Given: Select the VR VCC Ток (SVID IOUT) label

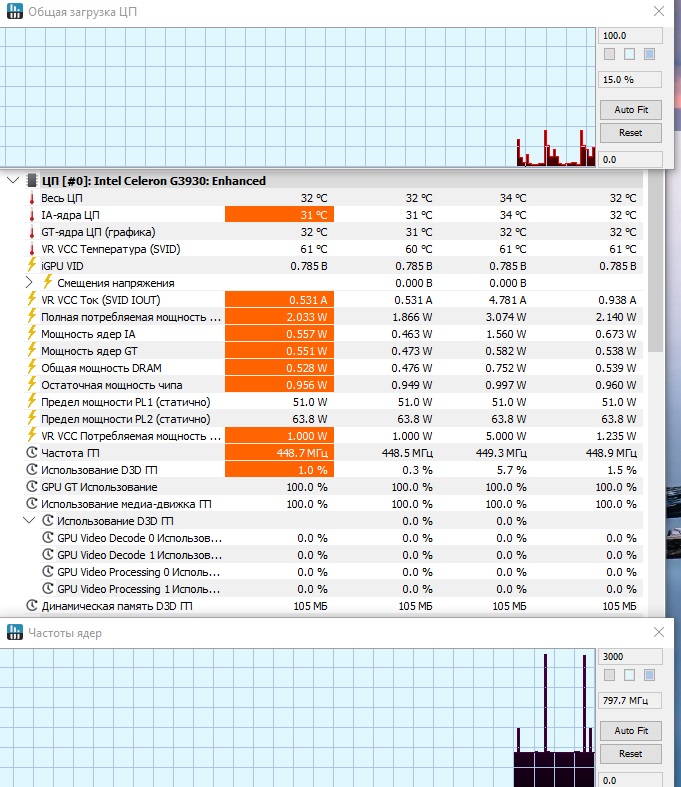Looking at the screenshot, I should (x=101, y=300).
